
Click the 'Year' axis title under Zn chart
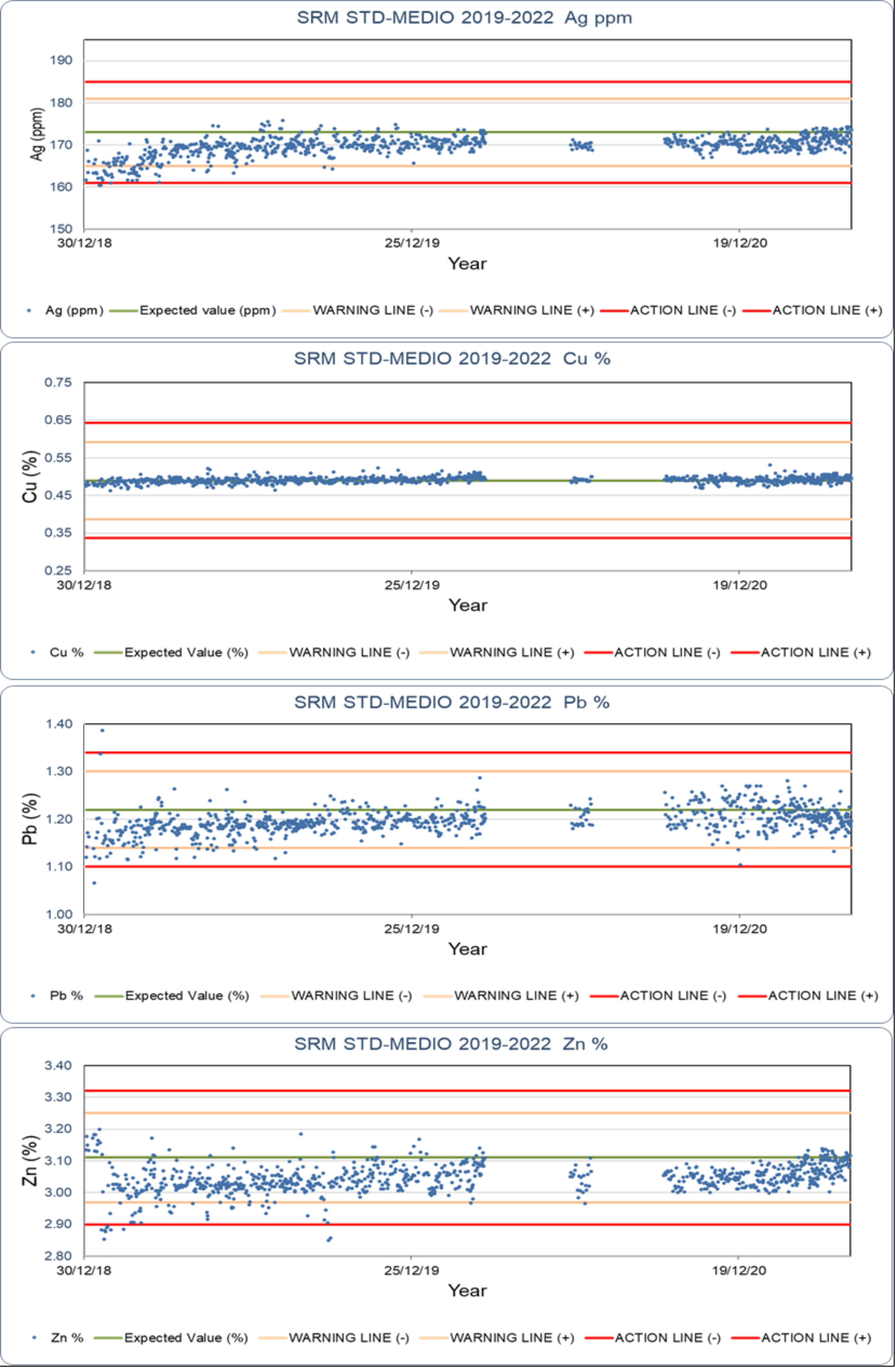(x=467, y=1290)
